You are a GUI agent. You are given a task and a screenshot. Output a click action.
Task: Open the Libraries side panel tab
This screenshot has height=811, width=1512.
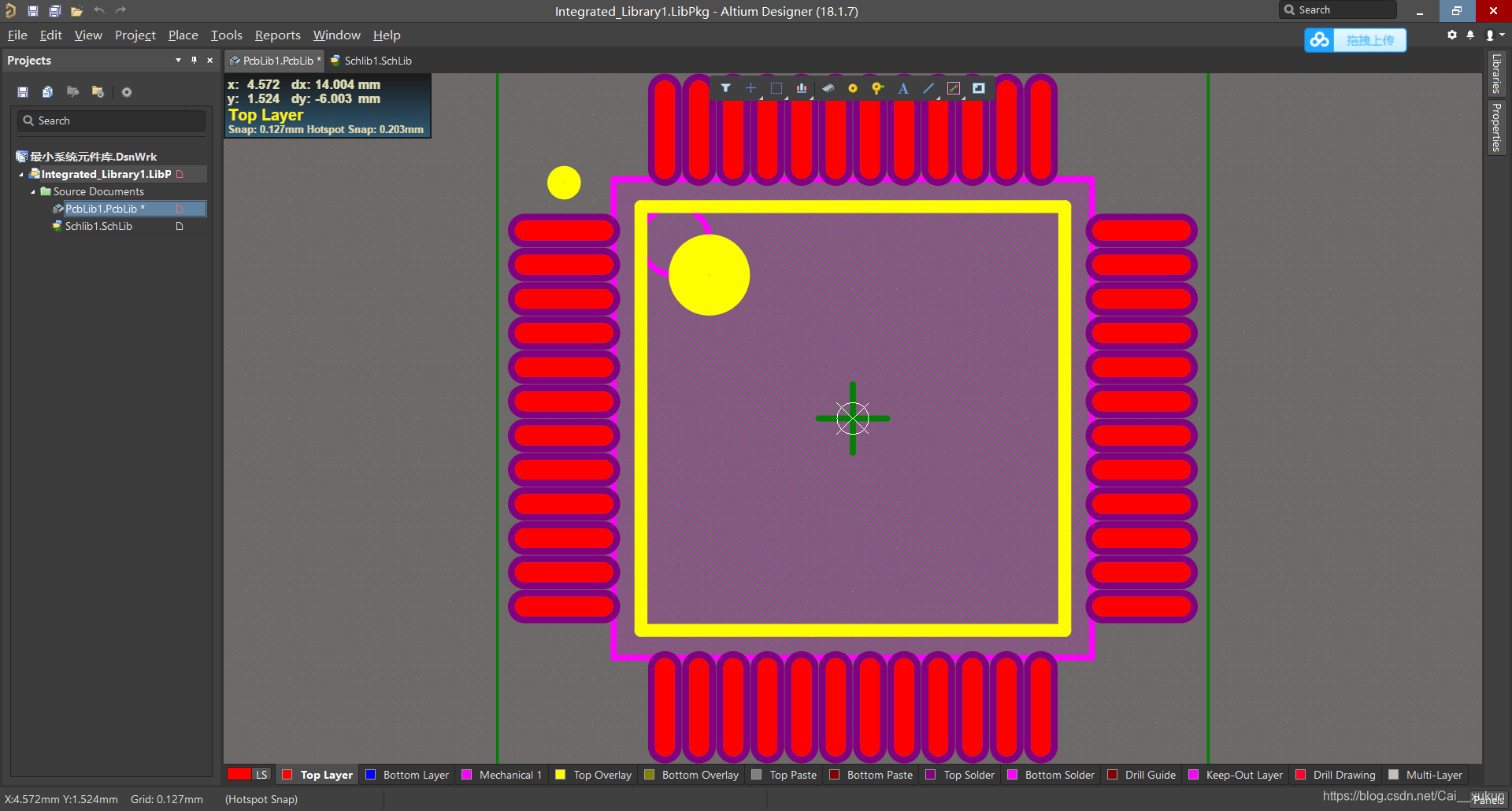(x=1496, y=74)
